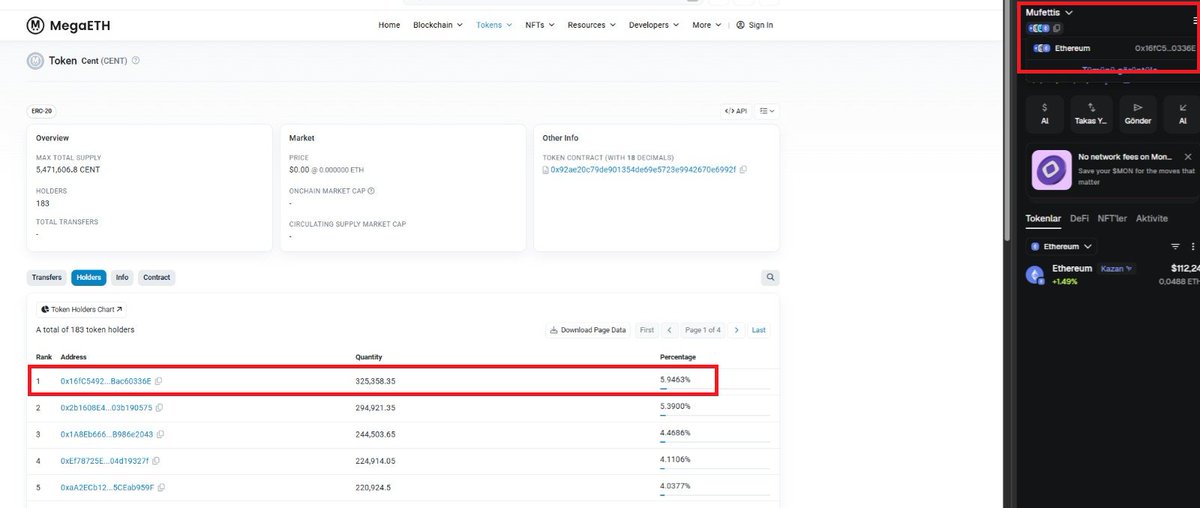Click the help icon next to Cent (CENT)

136,61
